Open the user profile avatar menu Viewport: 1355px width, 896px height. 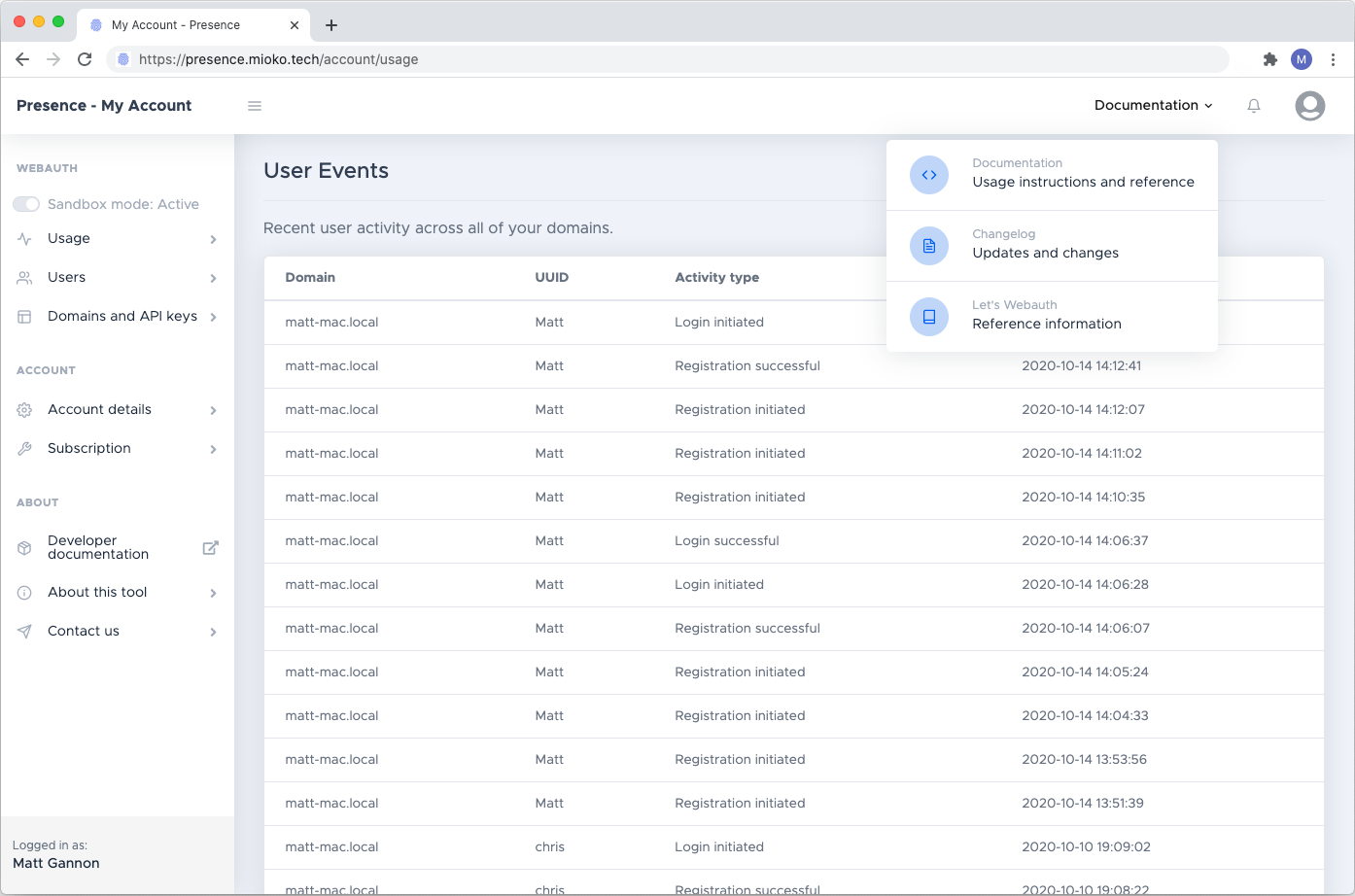[1310, 106]
